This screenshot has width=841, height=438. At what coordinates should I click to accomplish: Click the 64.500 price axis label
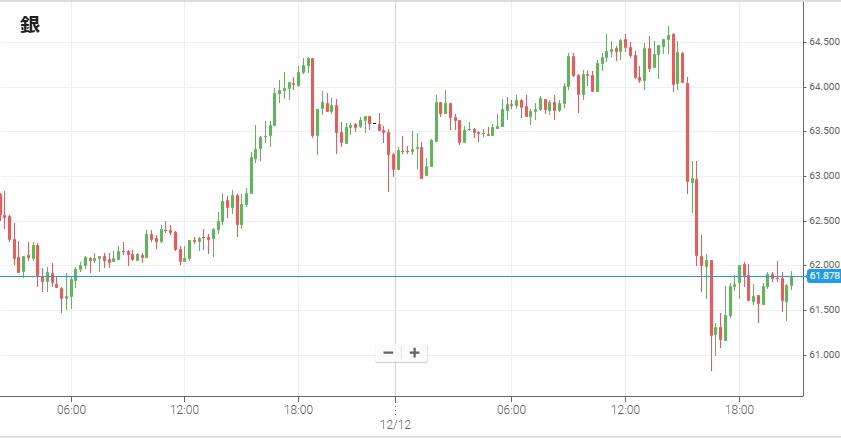pos(823,42)
